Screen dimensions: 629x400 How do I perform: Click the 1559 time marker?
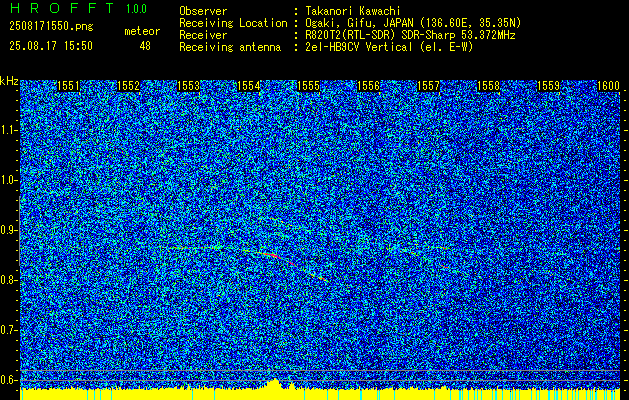click(548, 86)
